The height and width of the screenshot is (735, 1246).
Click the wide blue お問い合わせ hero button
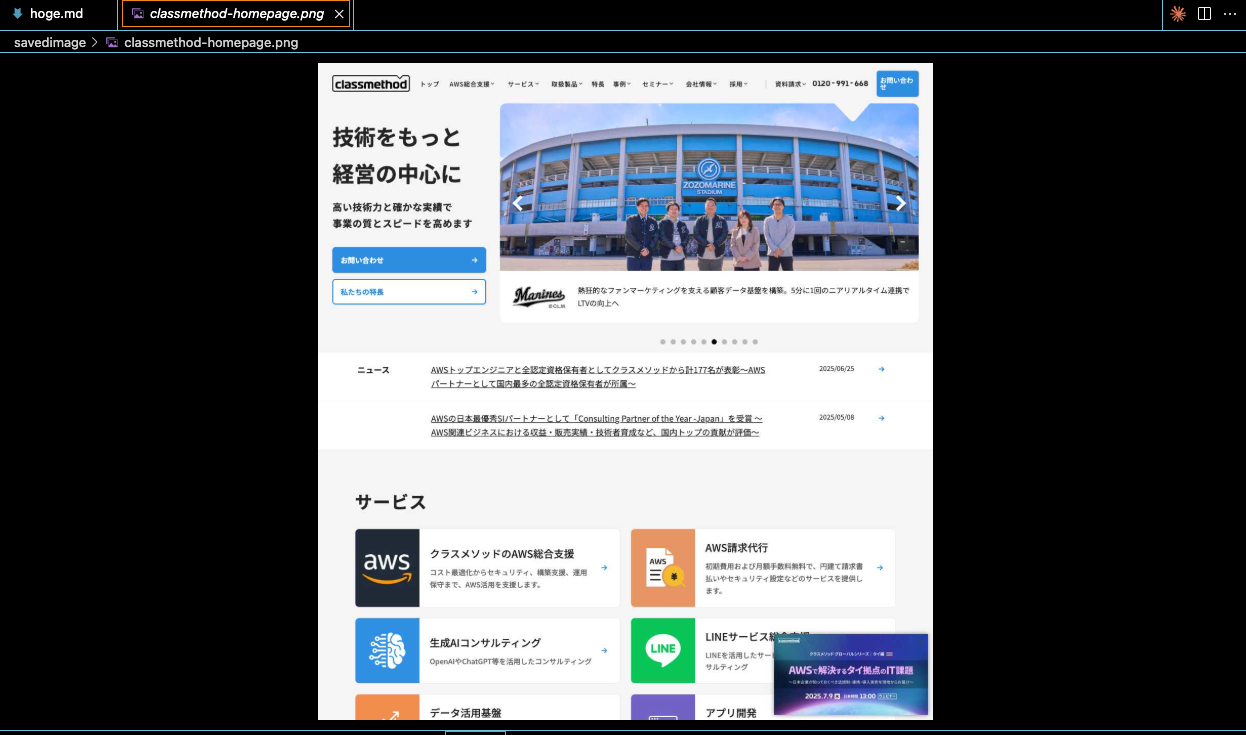tap(409, 260)
